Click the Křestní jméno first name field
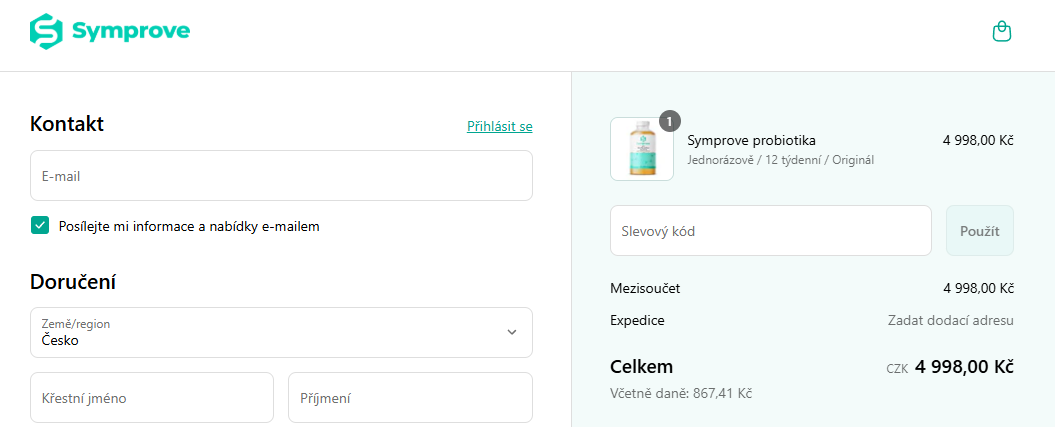This screenshot has width=1055, height=427. click(x=152, y=398)
